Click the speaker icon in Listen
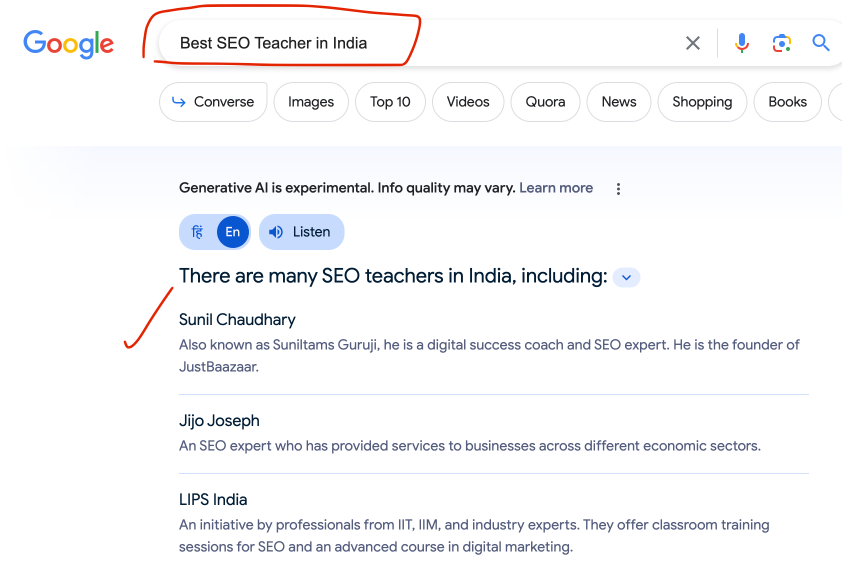Image resolution: width=842 pixels, height=561 pixels. [x=276, y=232]
